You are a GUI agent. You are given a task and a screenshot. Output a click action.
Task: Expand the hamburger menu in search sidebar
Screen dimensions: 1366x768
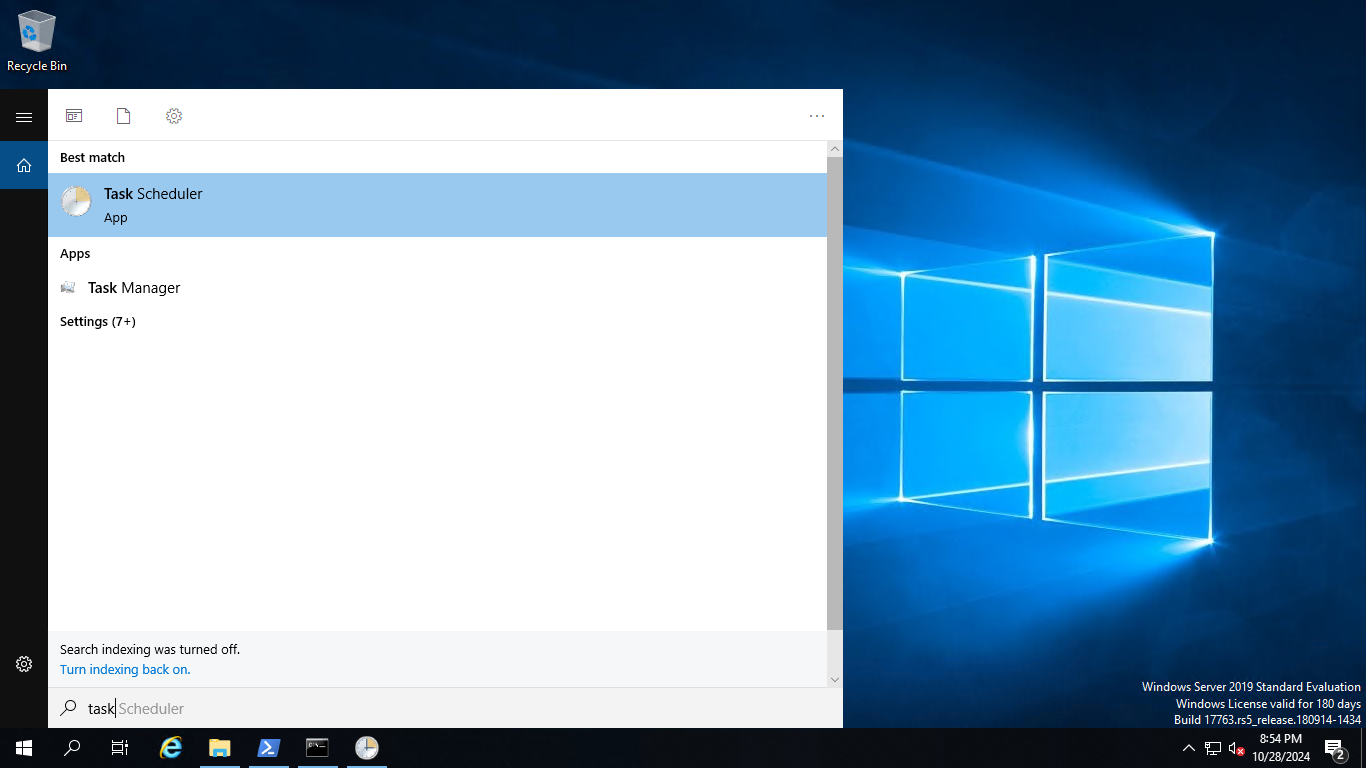coord(24,117)
